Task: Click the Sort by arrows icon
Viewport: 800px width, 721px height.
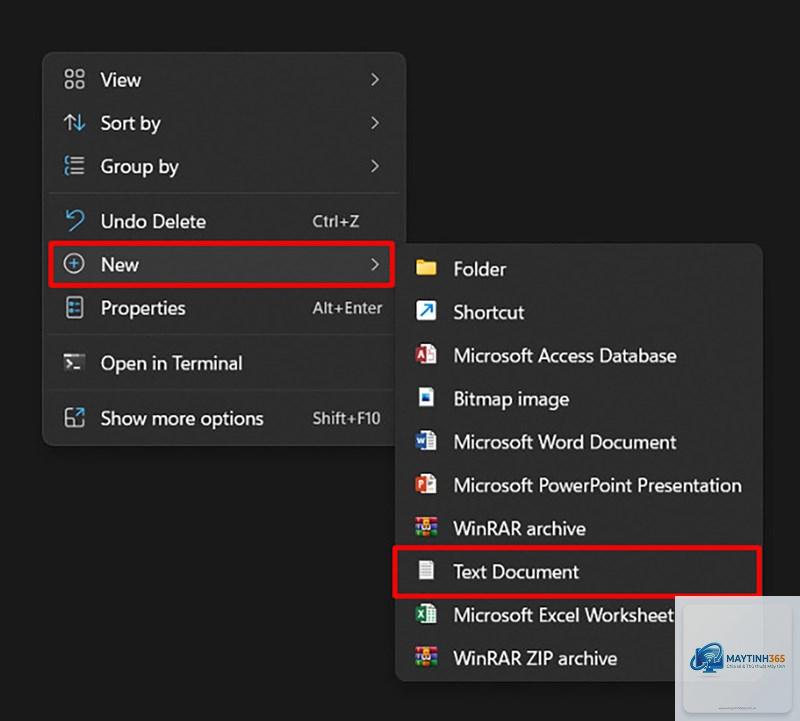Action: [74, 123]
